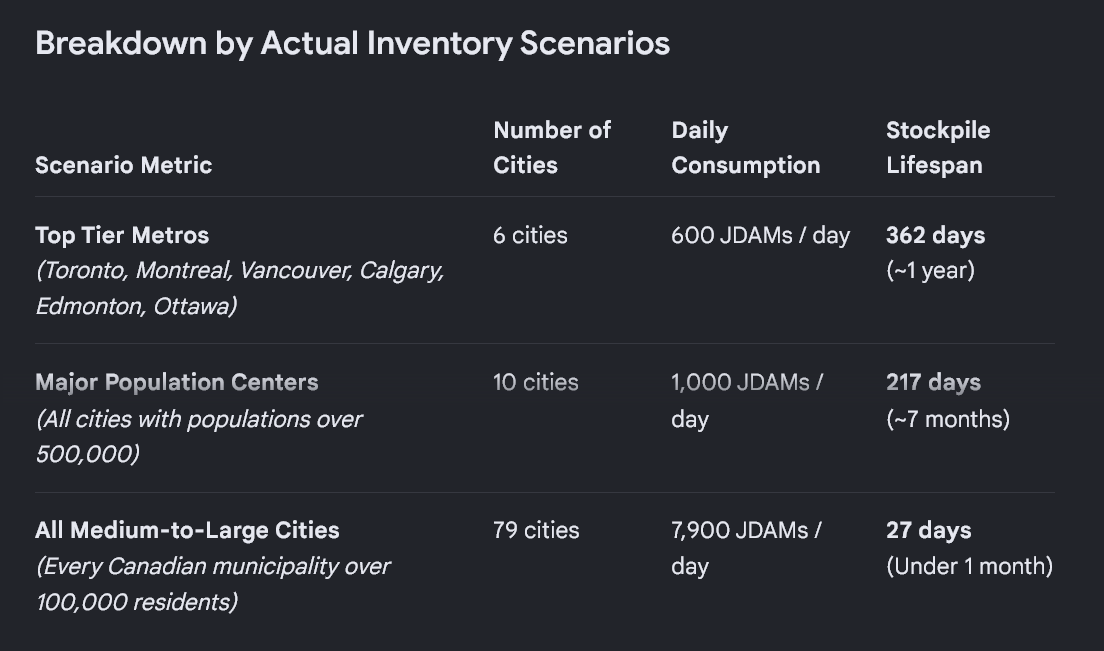Select the 'Major Population Centers' row title
The image size is (1104, 651).
(x=177, y=382)
